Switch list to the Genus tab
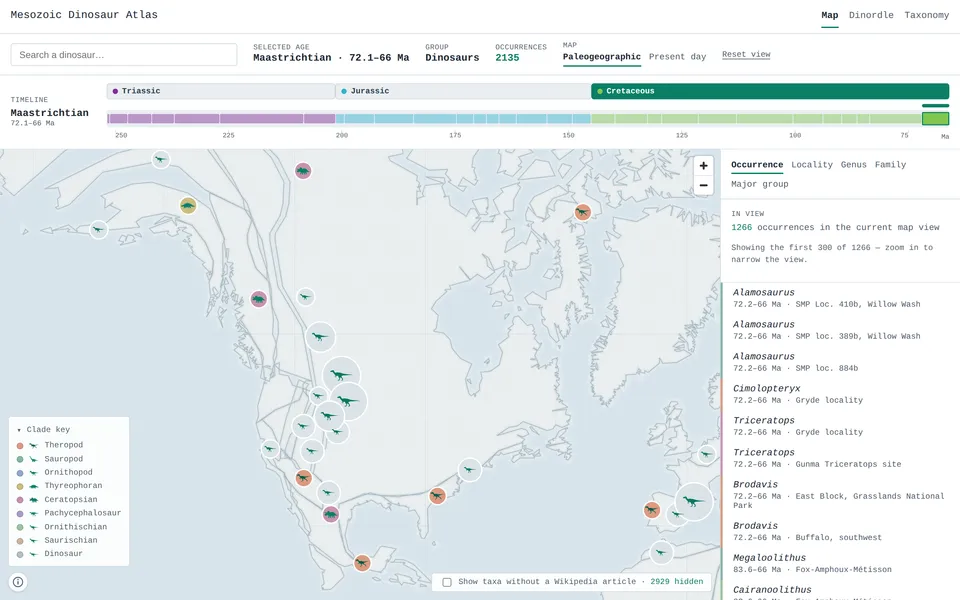This screenshot has width=960, height=600. pyautogui.click(x=853, y=164)
